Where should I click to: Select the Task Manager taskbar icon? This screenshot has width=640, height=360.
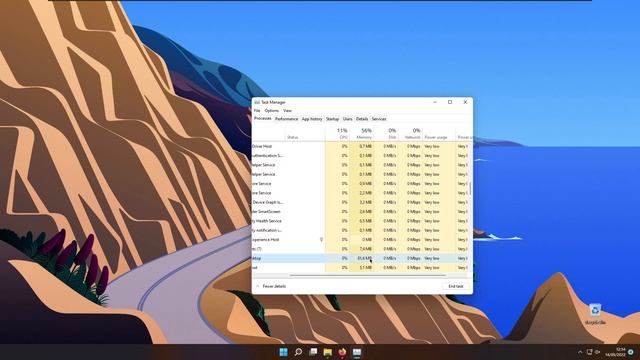click(x=357, y=352)
